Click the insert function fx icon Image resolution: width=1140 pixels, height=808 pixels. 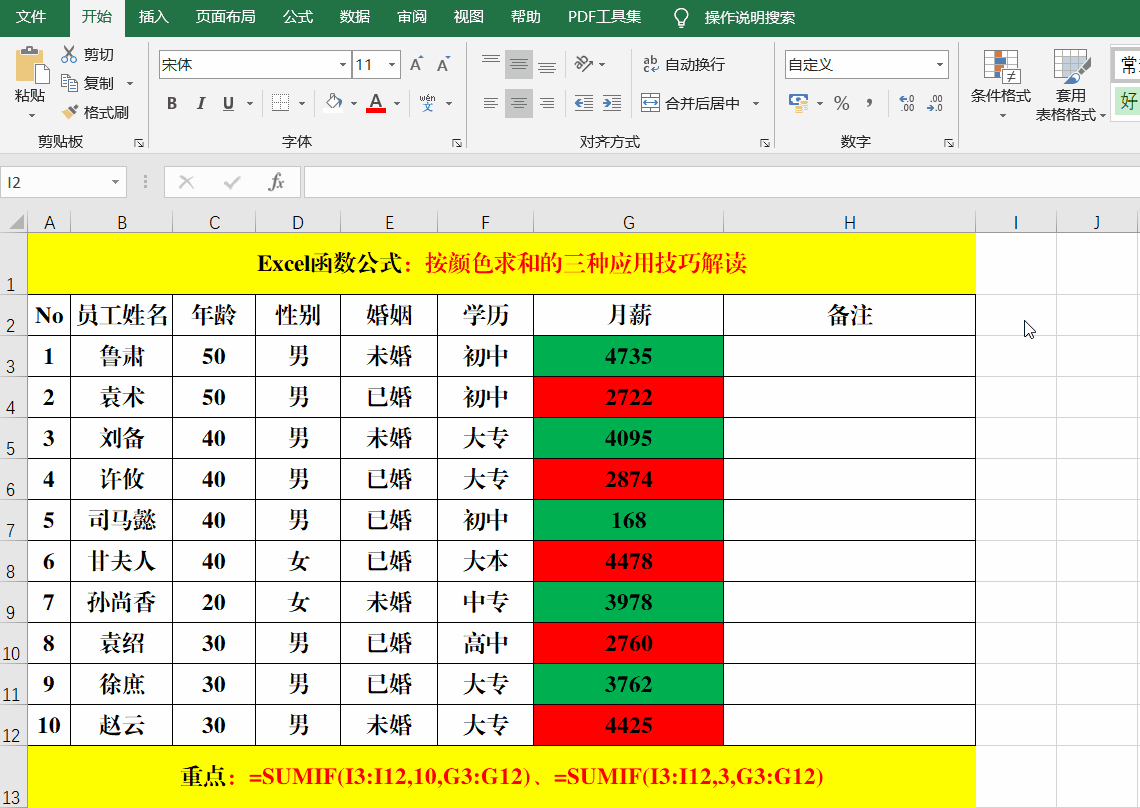coord(276,182)
